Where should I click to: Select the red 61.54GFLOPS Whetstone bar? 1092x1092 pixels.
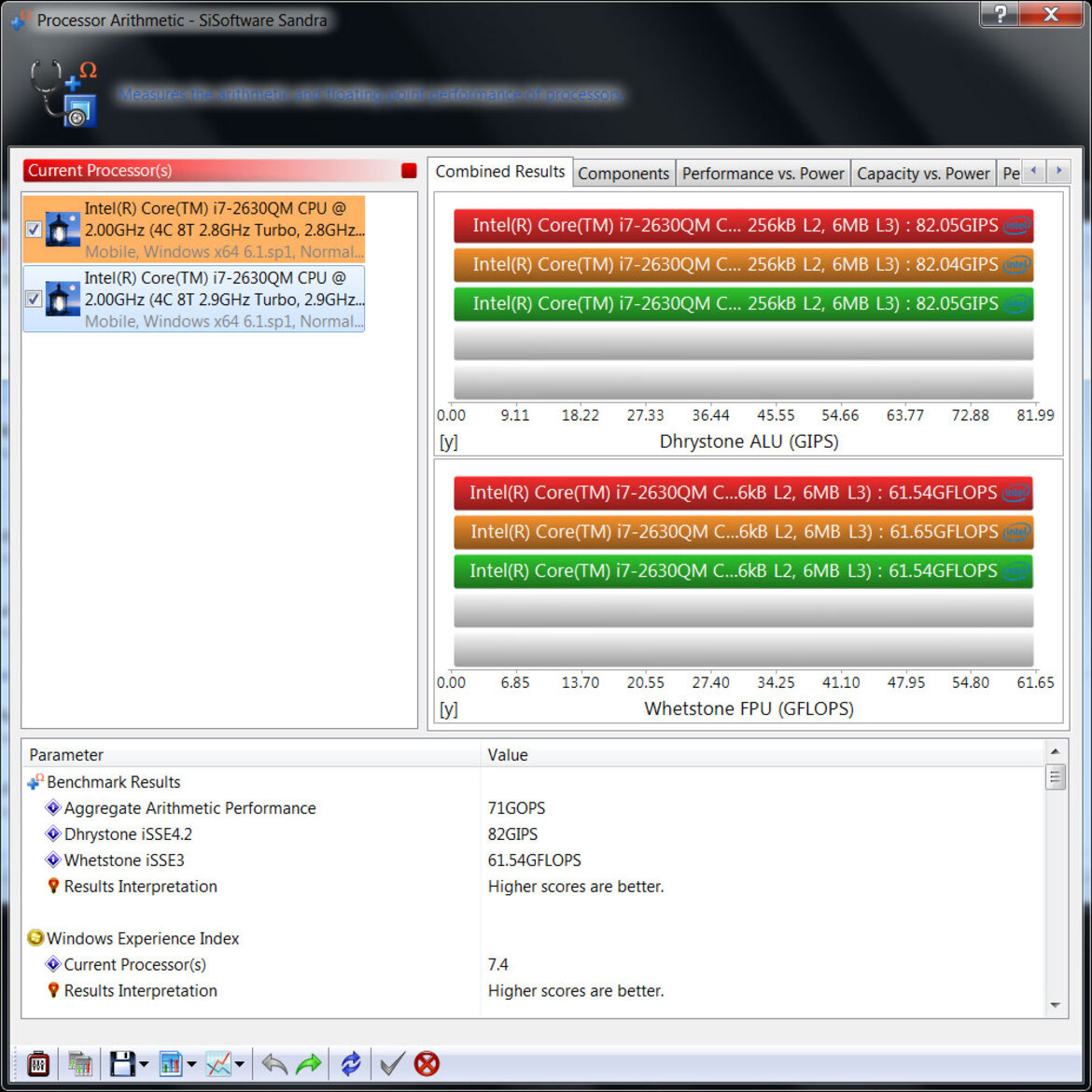click(x=743, y=493)
